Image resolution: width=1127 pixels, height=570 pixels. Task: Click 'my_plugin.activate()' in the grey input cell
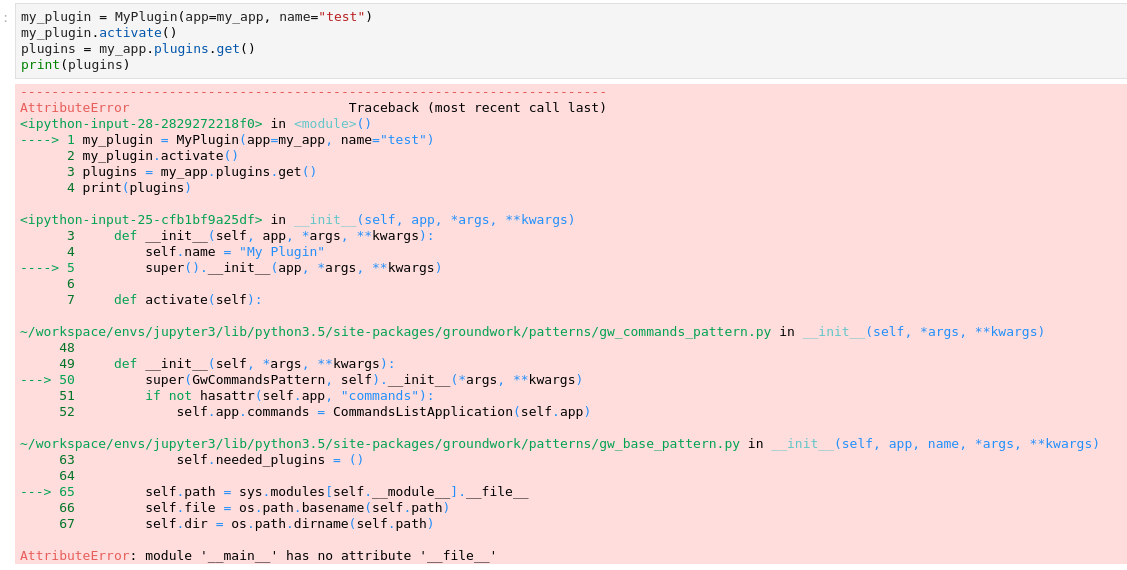click(98, 32)
